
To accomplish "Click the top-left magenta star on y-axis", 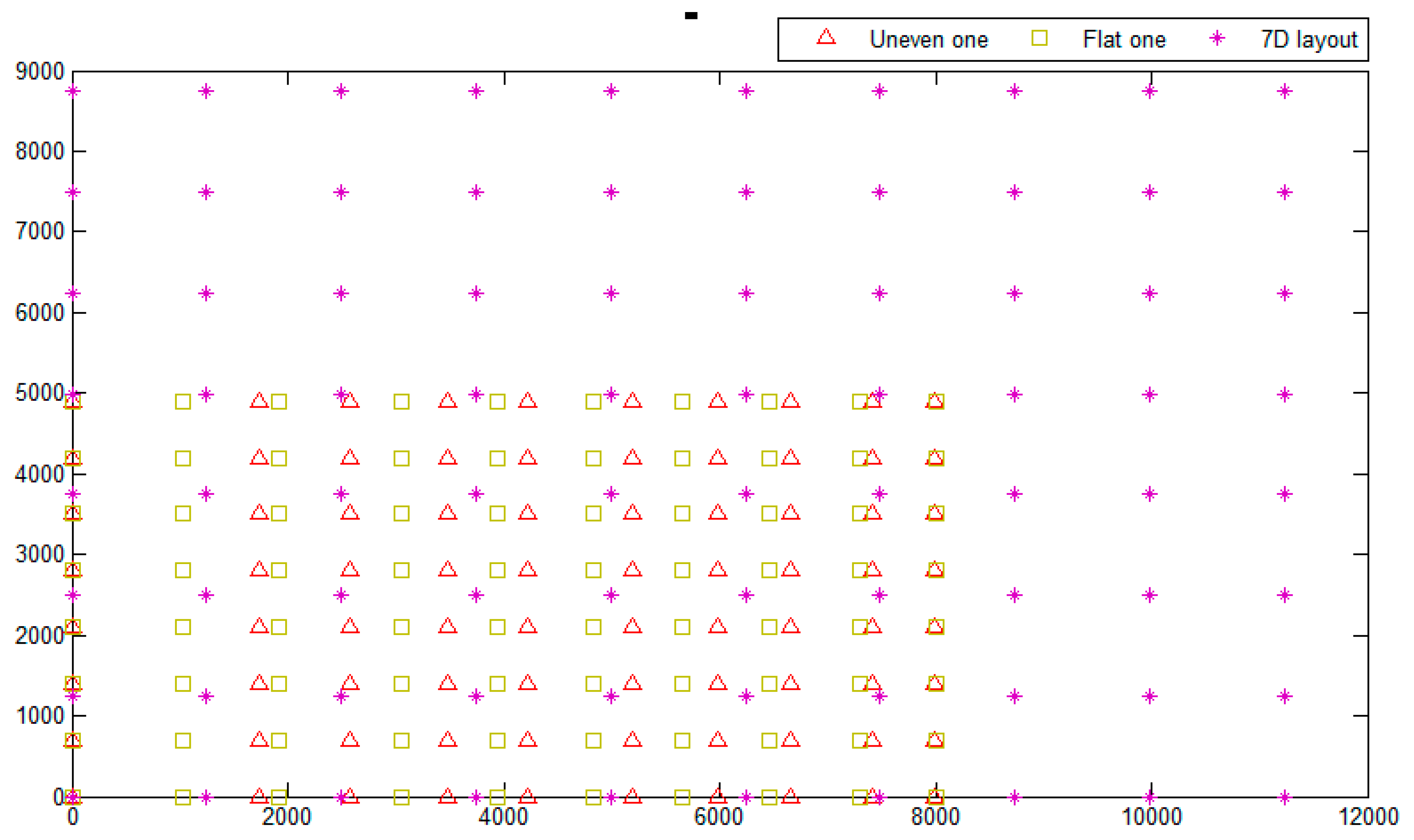I will [x=73, y=91].
